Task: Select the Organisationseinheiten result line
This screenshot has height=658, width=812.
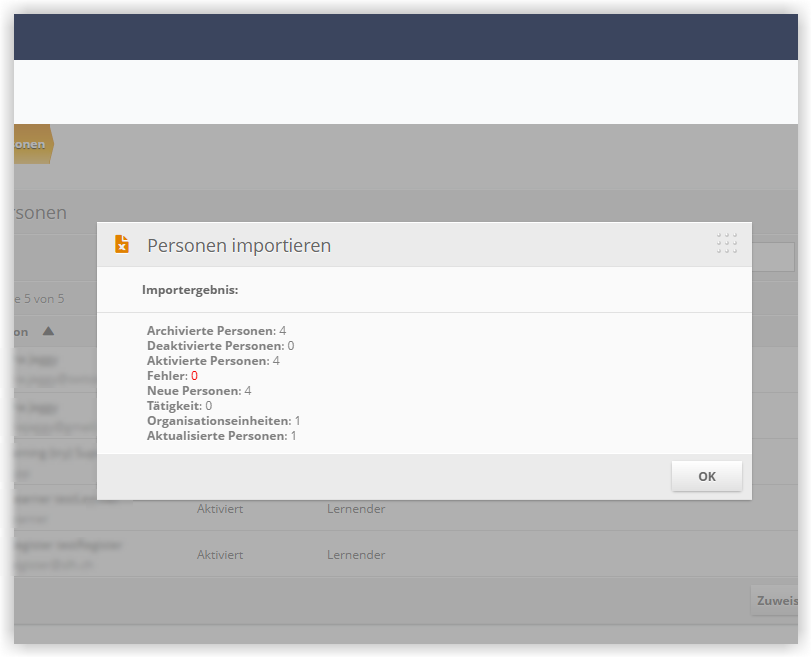Action: [224, 421]
